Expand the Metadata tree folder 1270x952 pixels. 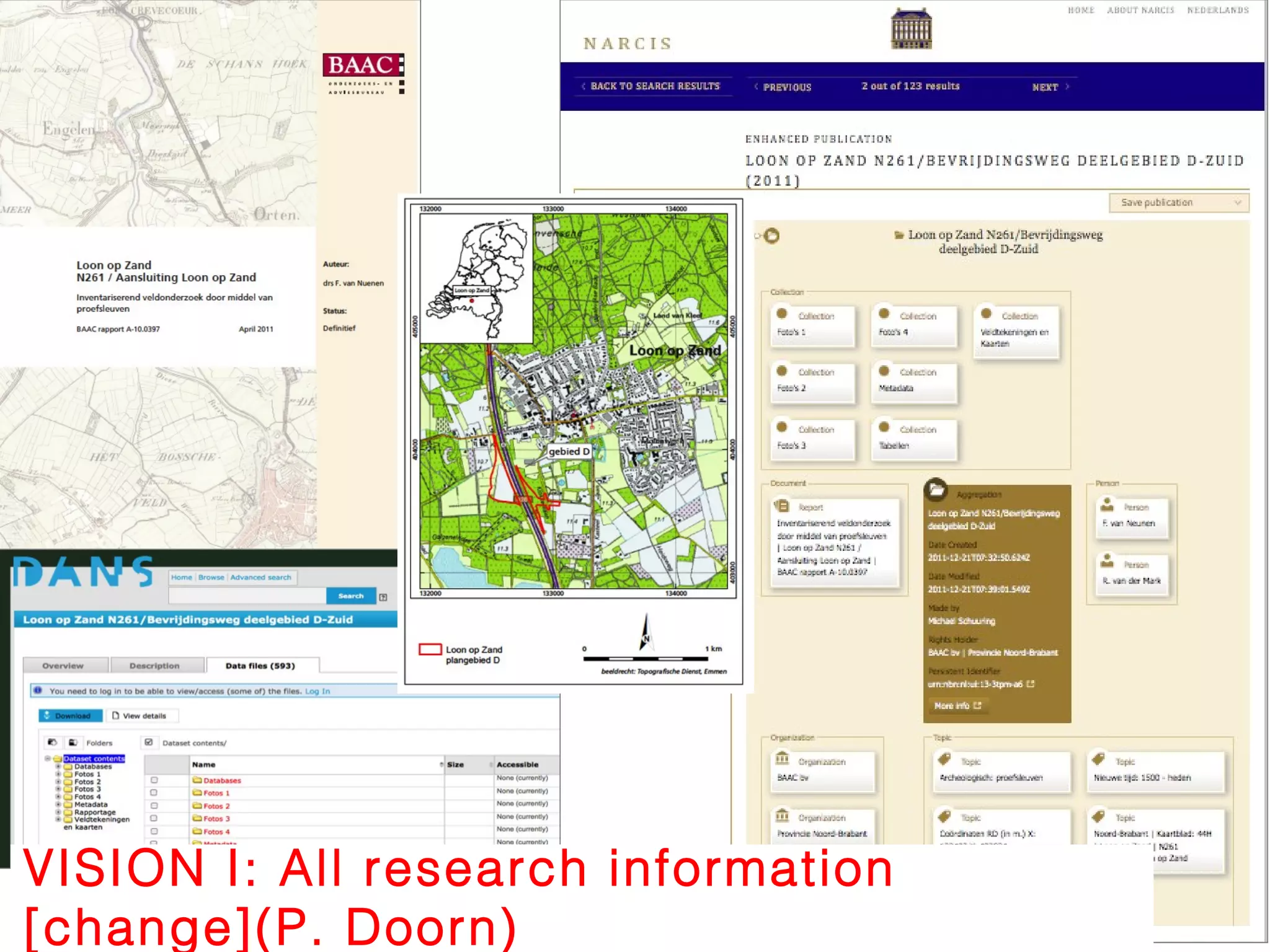coord(58,804)
